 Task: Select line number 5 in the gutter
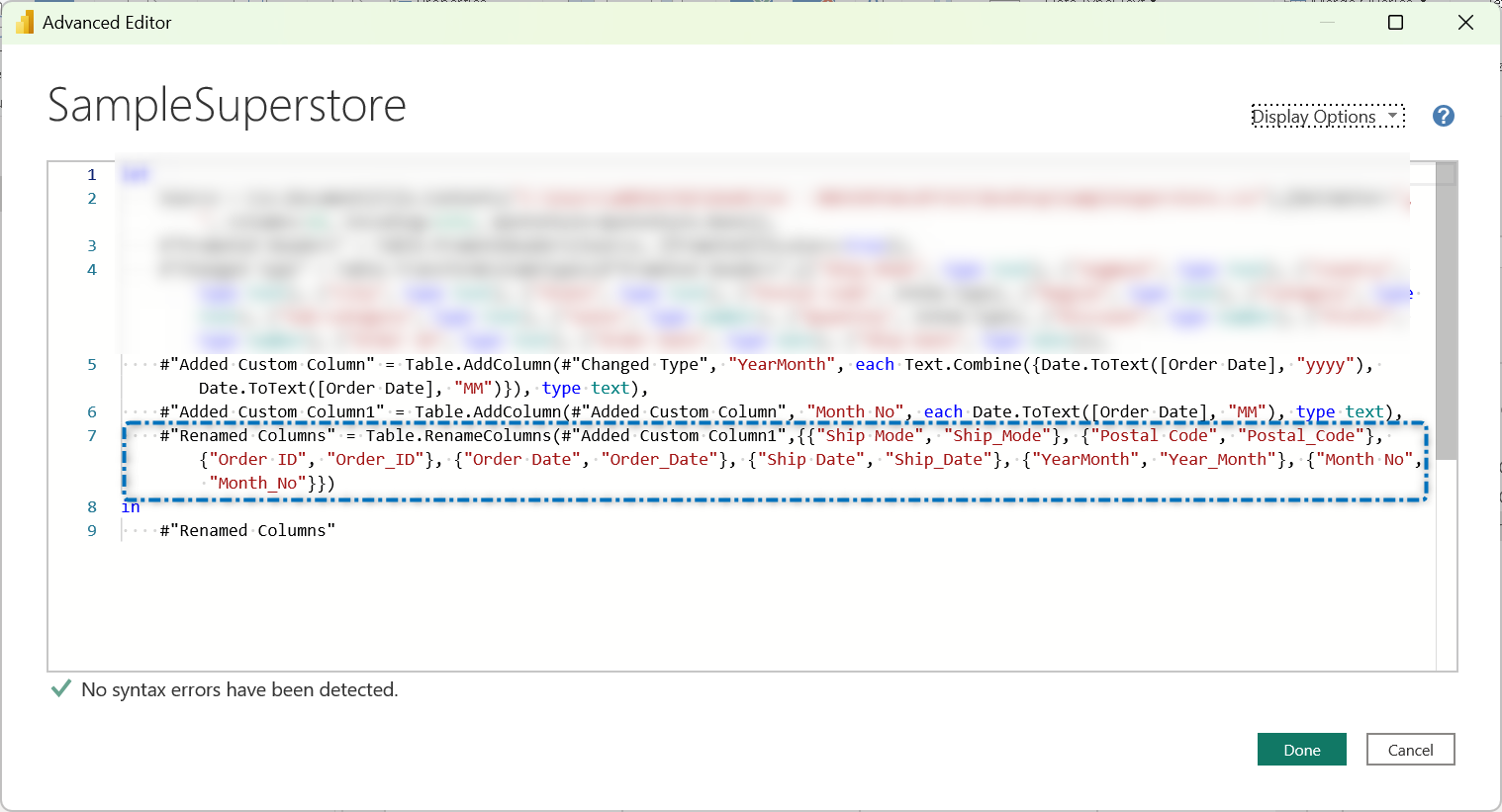click(92, 365)
